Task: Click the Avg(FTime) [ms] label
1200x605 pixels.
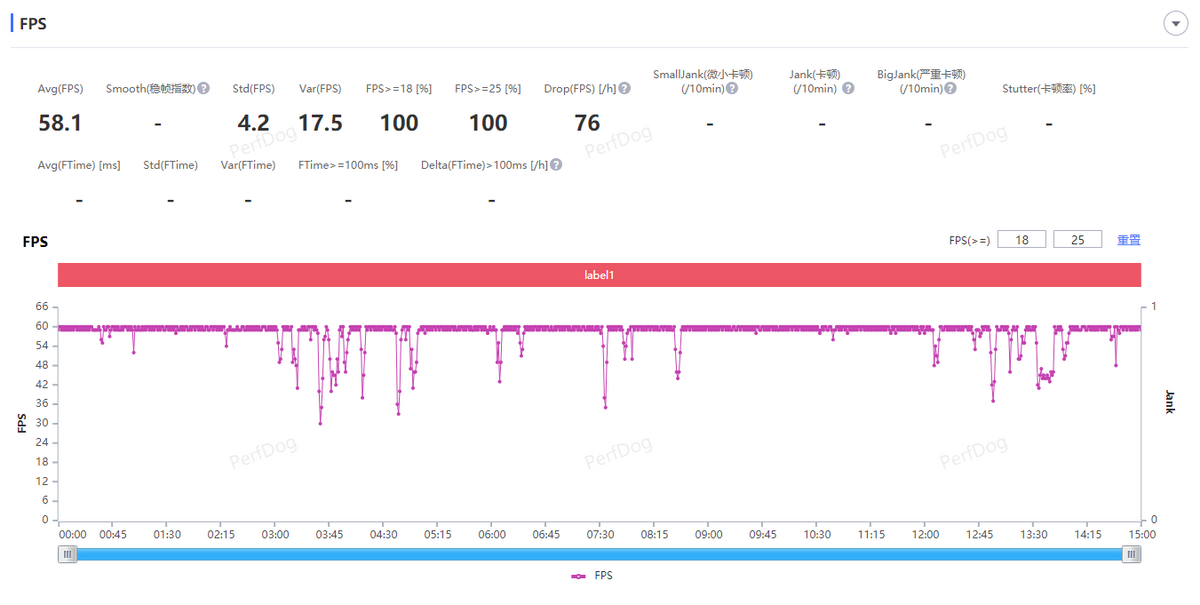Action: (79, 165)
